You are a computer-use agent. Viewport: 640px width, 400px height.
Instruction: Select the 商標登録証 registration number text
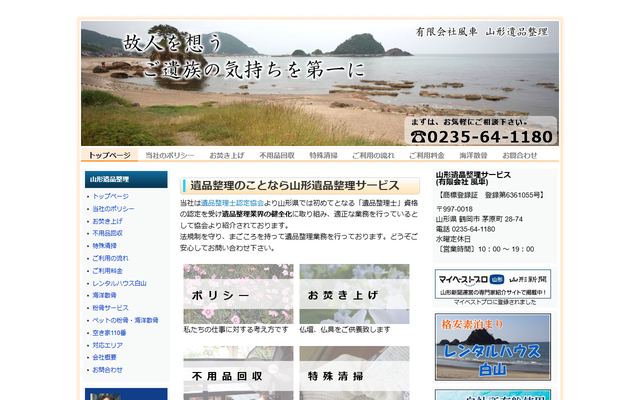click(x=490, y=195)
